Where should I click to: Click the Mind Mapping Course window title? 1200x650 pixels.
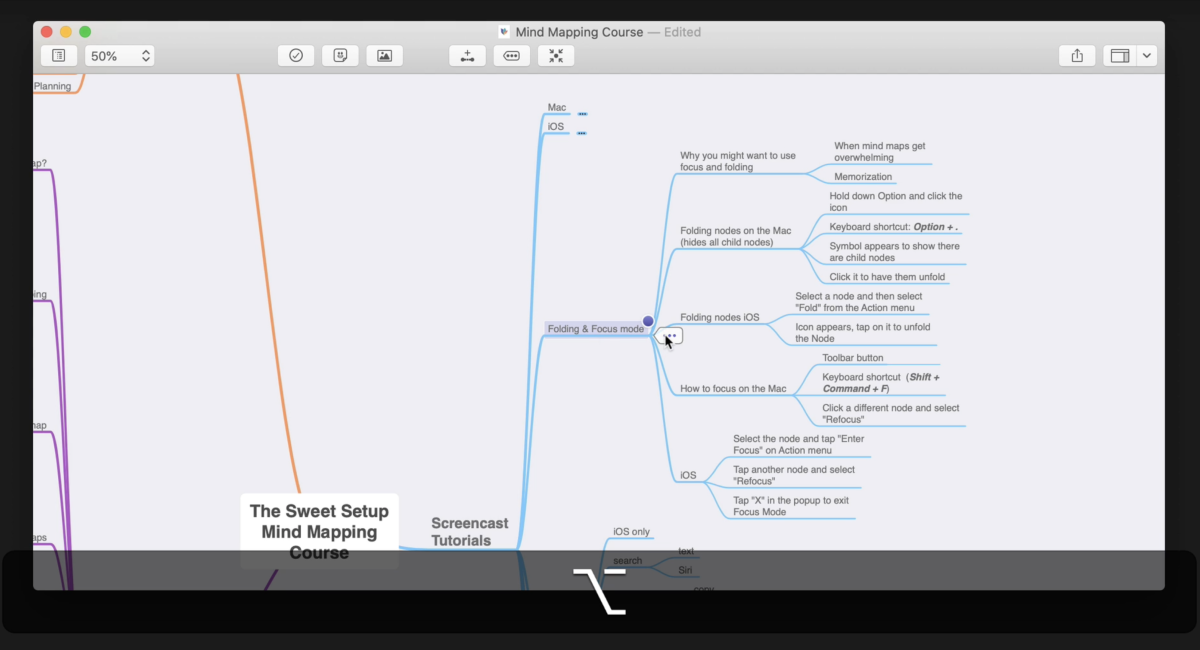pos(580,32)
